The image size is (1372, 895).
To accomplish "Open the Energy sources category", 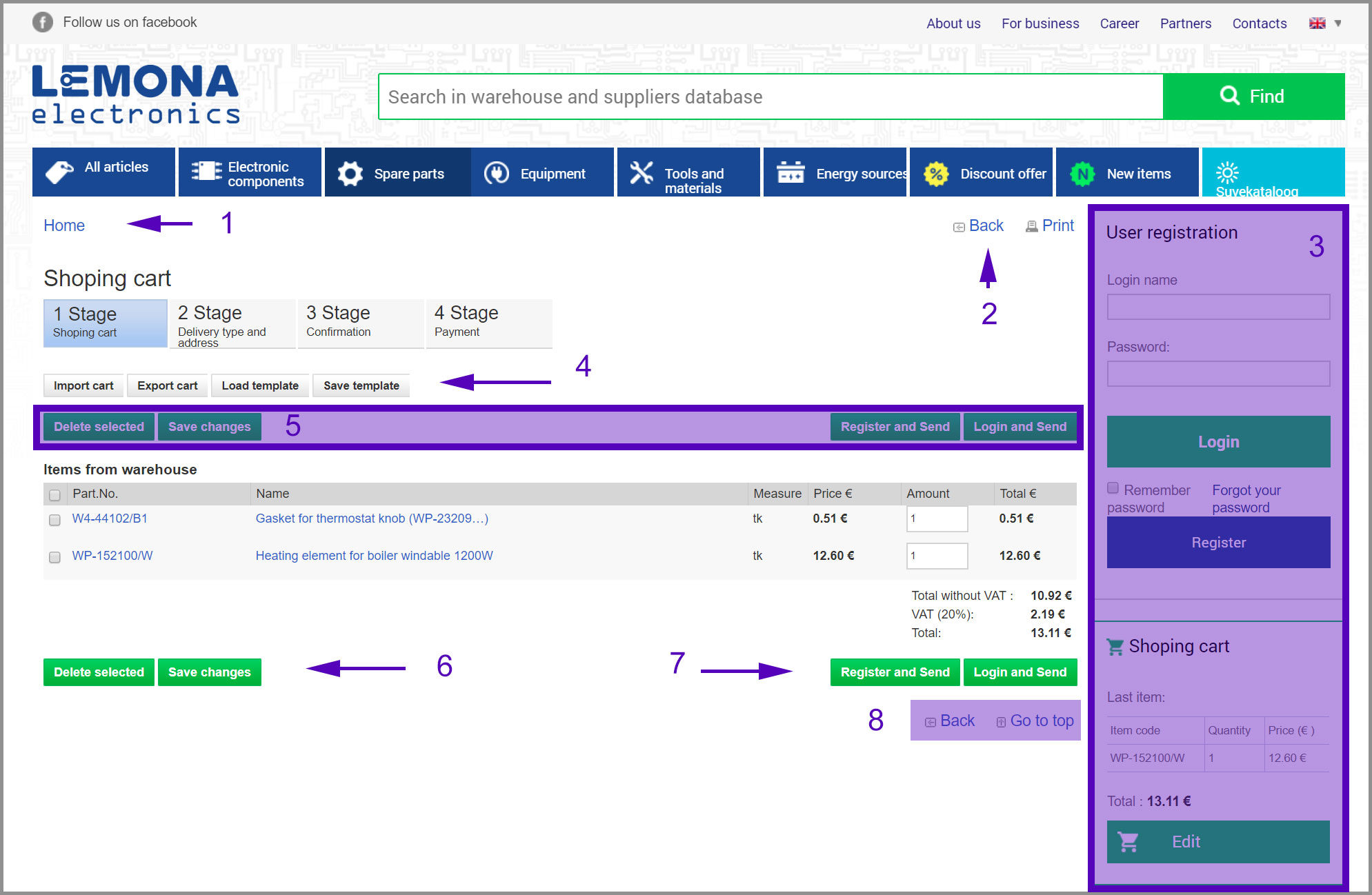I will click(x=835, y=172).
